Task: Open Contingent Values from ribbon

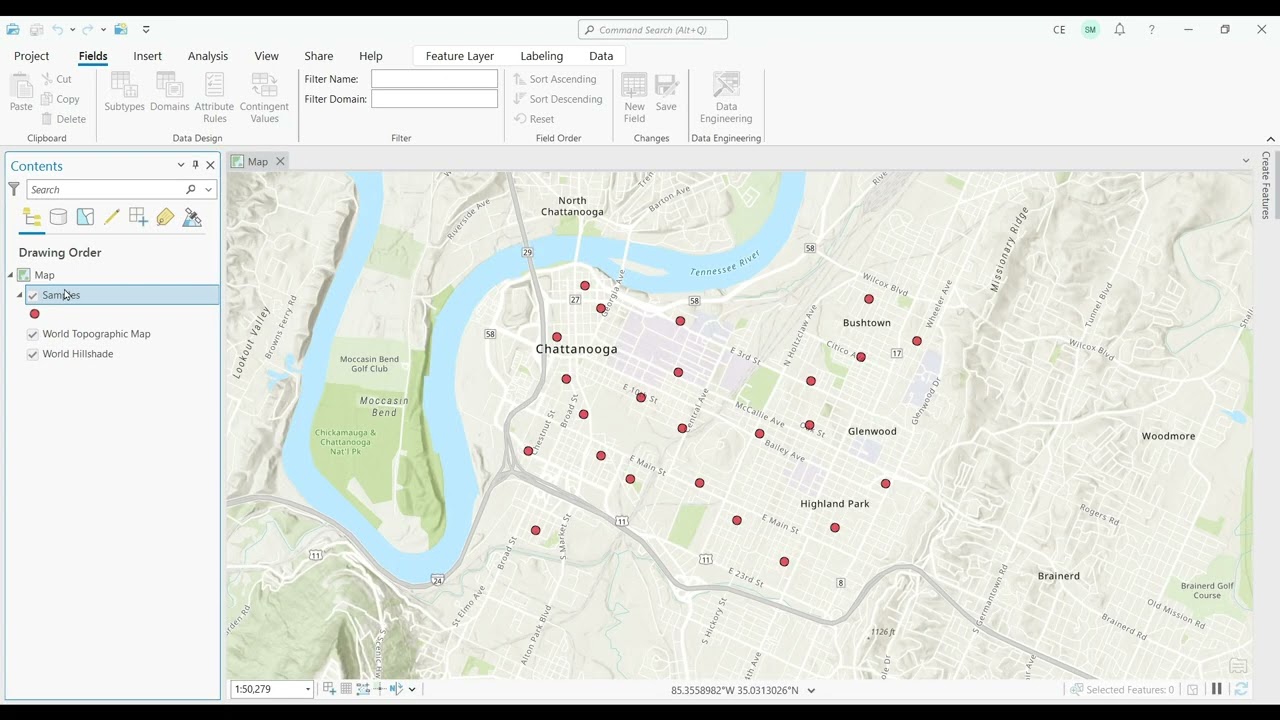Action: tap(264, 98)
